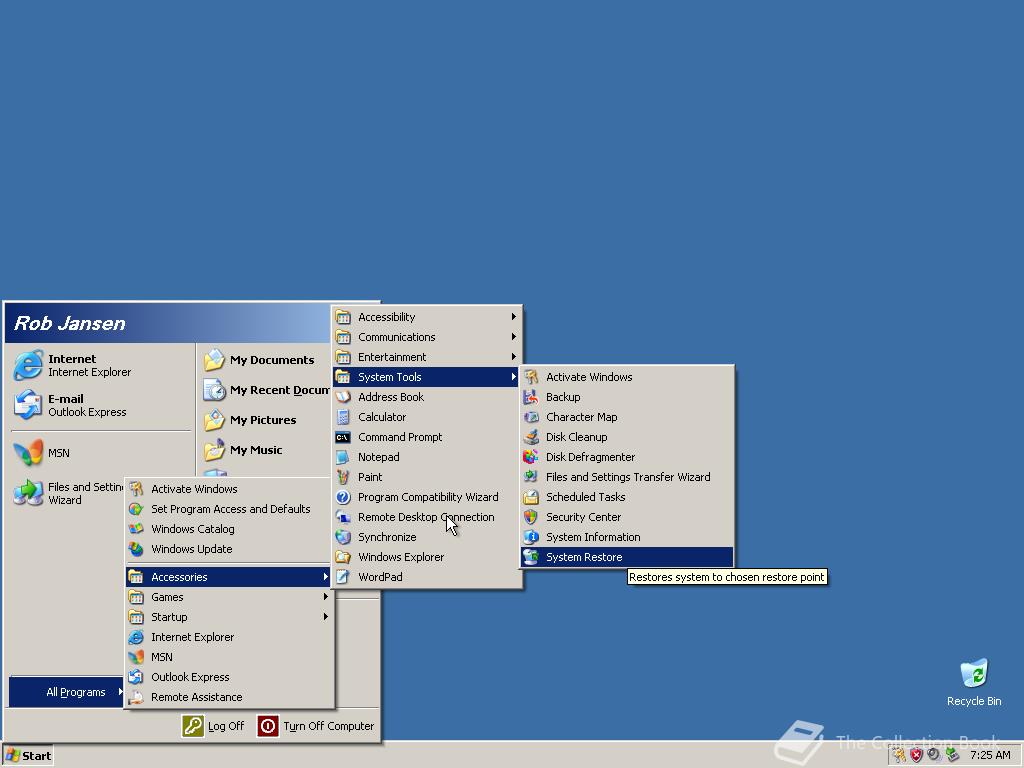Screen dimensions: 1024x768
Task: Click Log Off button
Action: click(x=214, y=726)
